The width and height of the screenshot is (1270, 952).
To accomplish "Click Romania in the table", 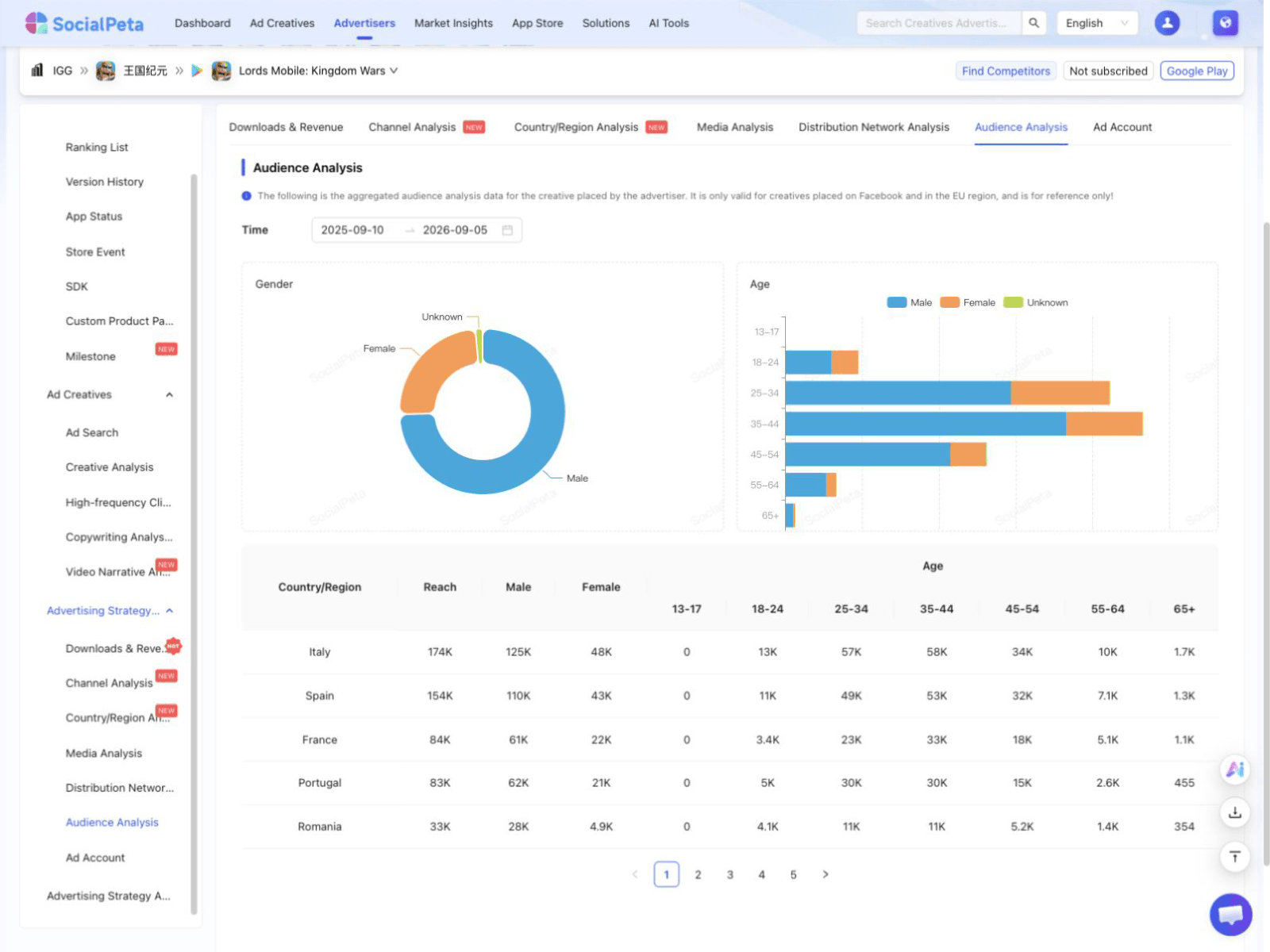I will (320, 827).
